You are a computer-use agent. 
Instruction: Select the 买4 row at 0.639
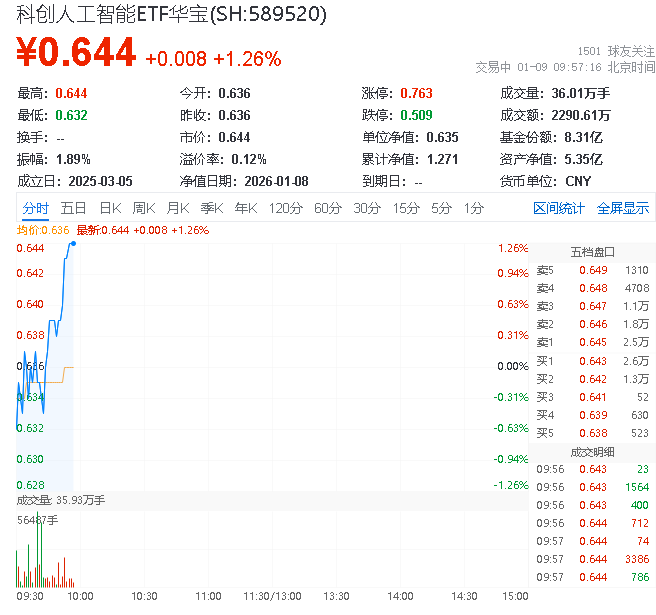click(x=592, y=415)
